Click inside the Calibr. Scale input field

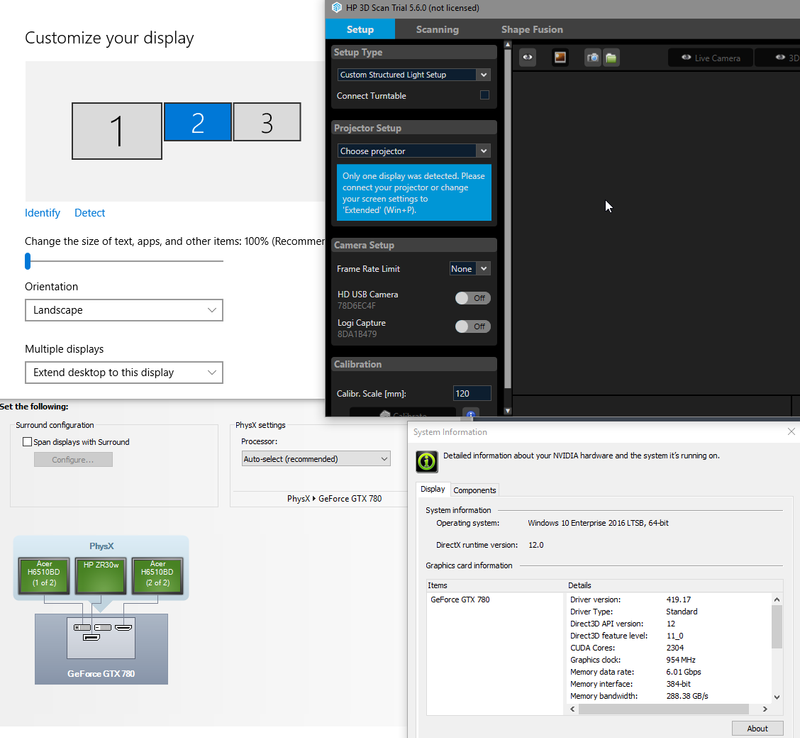(x=472, y=392)
